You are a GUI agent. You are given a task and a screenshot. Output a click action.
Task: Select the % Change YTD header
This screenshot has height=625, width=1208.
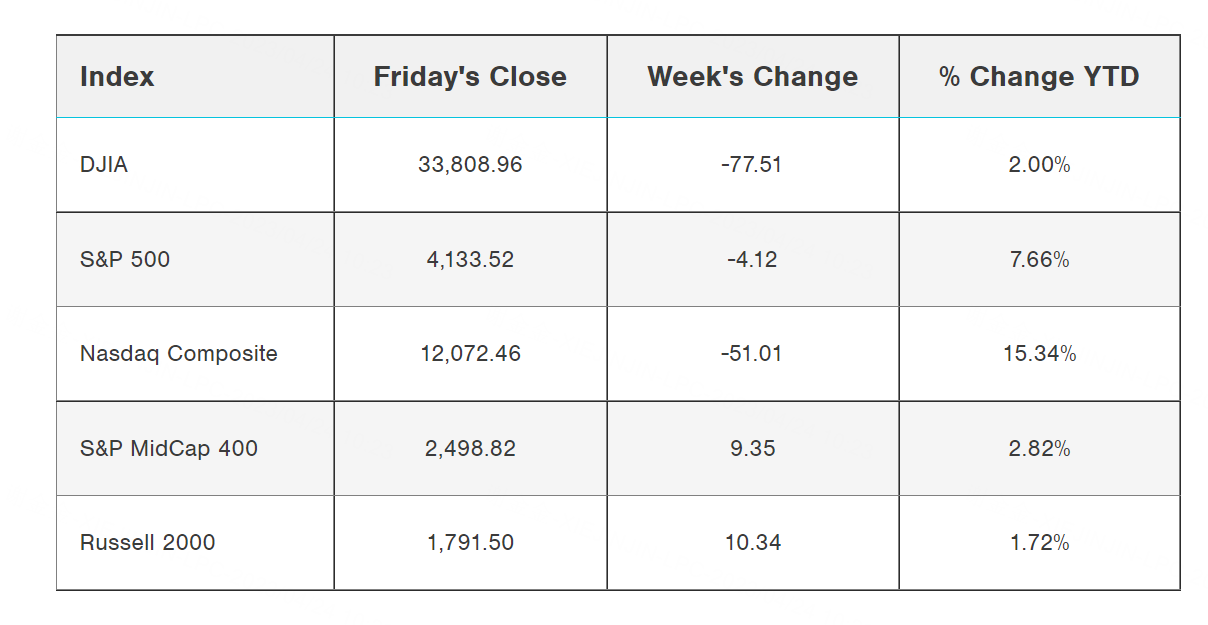tap(1039, 77)
